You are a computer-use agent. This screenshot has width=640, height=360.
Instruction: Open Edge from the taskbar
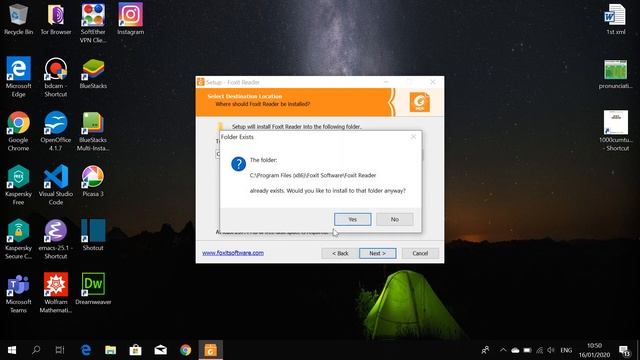[x=86, y=350]
